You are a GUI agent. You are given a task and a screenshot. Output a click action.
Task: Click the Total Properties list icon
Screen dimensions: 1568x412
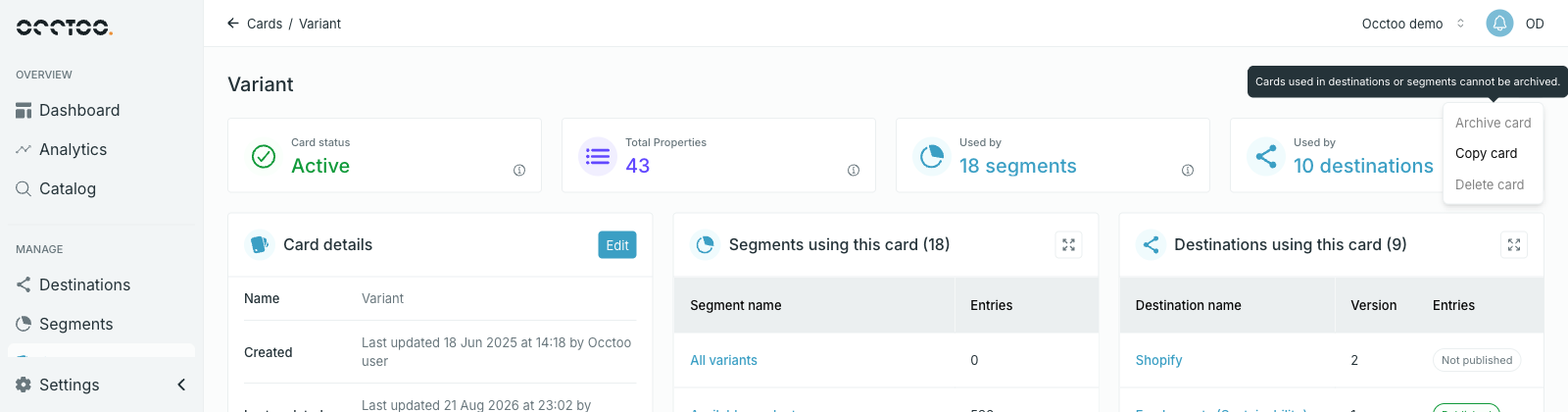(598, 156)
